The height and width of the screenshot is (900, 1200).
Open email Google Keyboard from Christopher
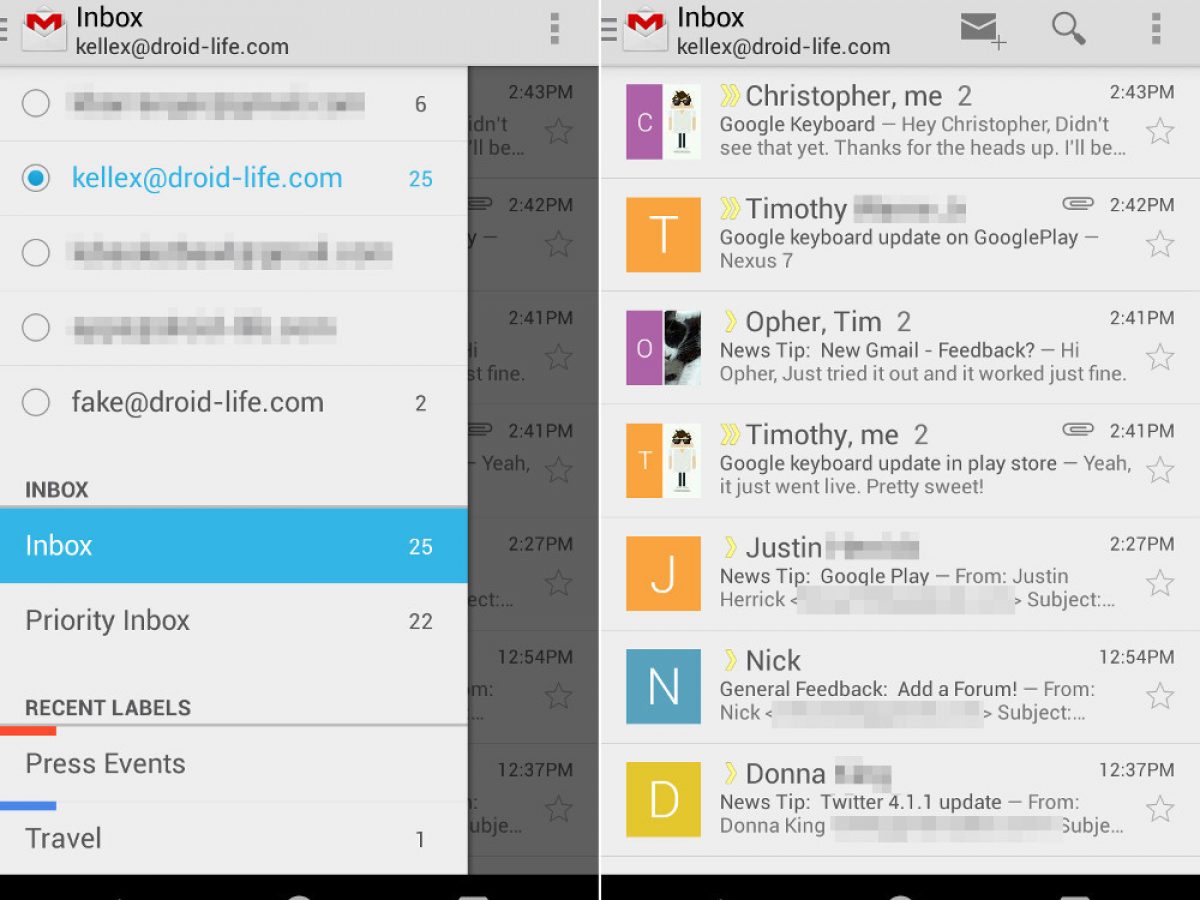(900, 123)
